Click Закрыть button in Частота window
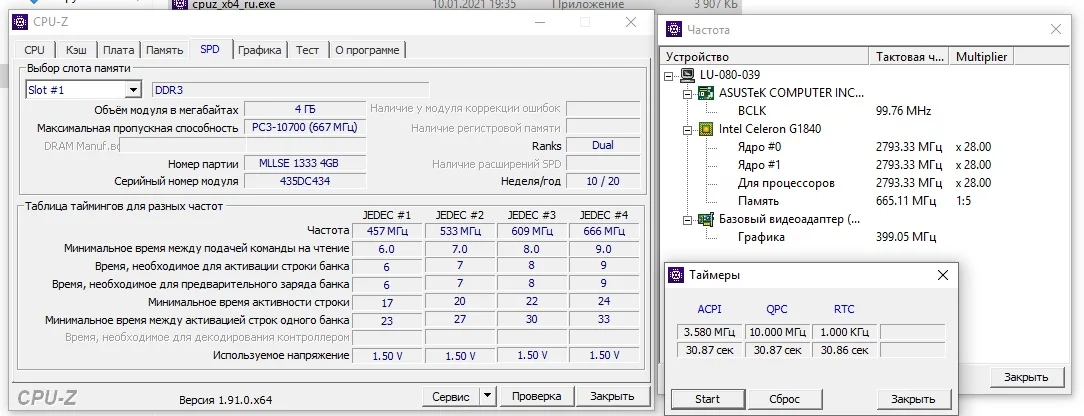This screenshot has width=1084, height=416. 1027,377
